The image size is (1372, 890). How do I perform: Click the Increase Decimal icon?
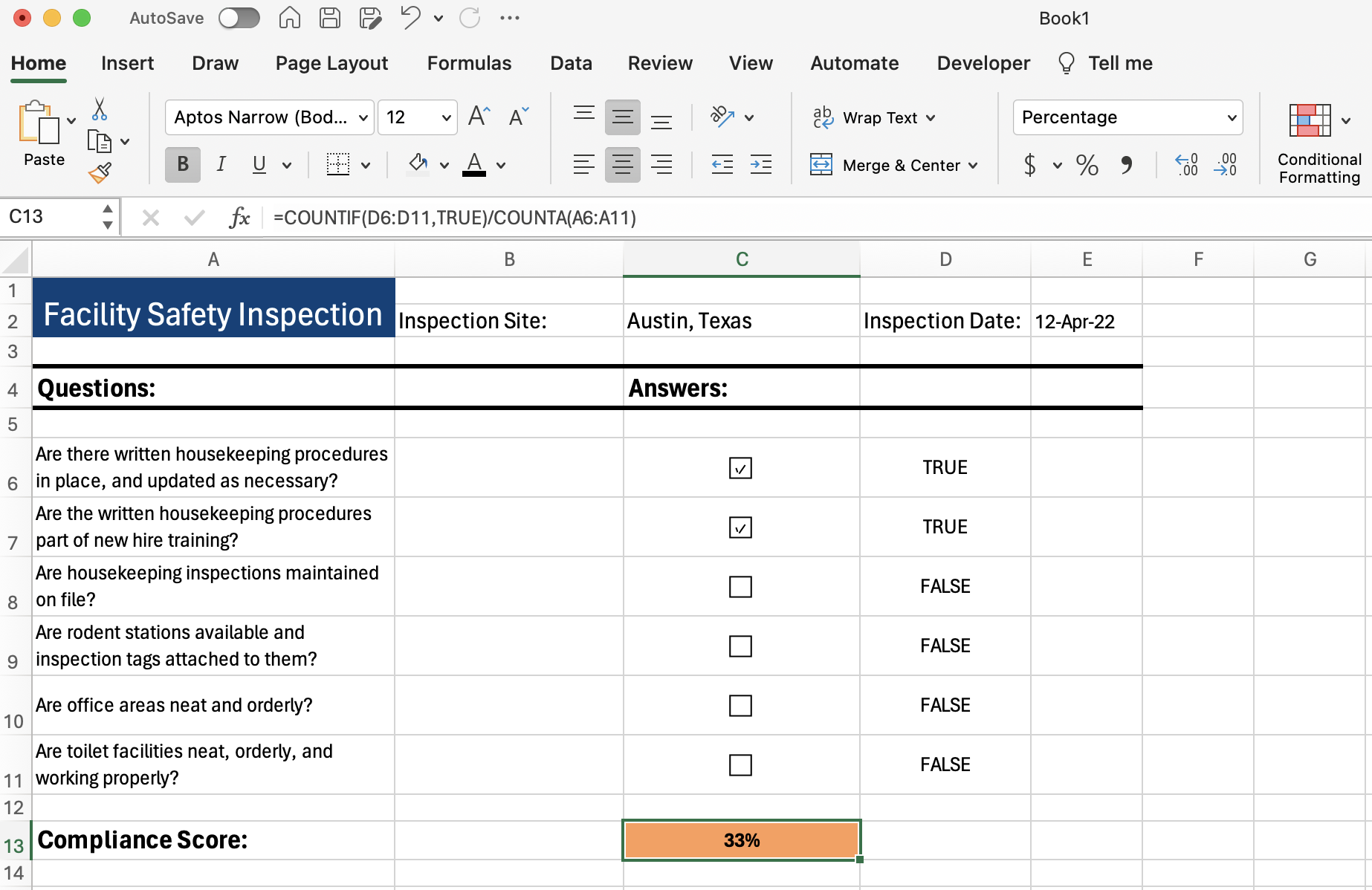pos(1187,165)
